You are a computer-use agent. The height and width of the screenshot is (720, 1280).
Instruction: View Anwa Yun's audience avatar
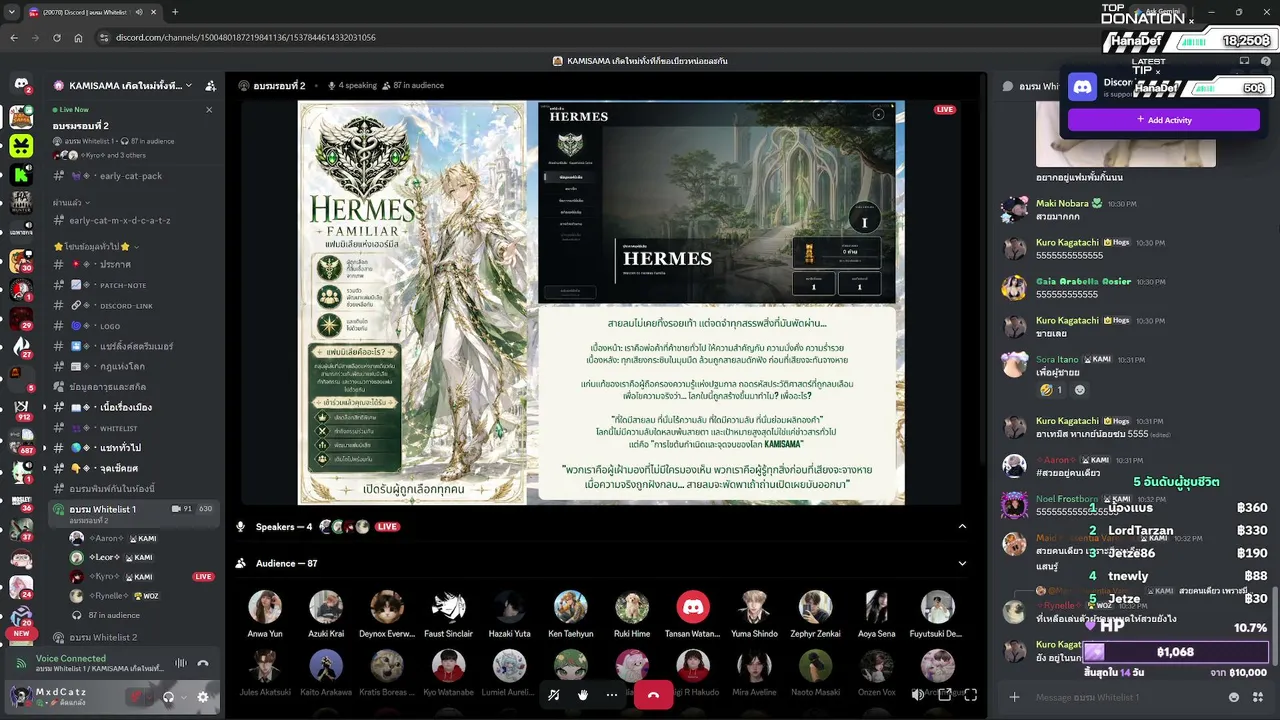tap(265, 607)
